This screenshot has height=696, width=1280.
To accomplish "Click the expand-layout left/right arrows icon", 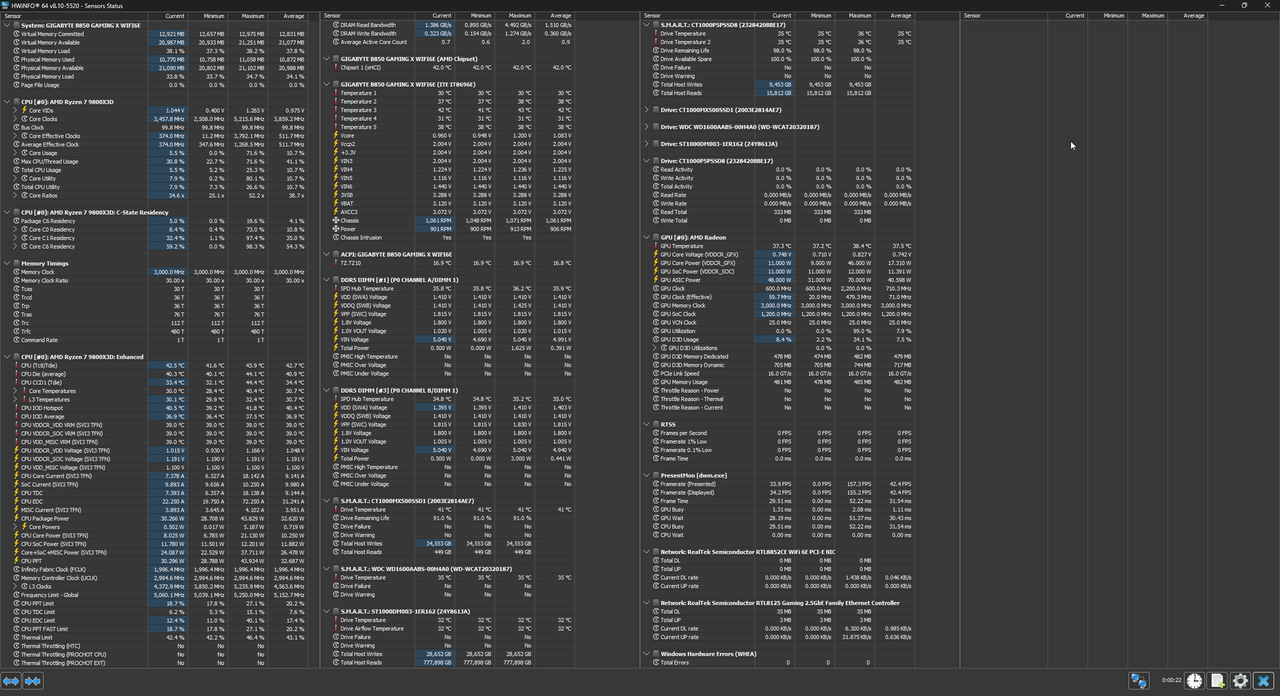I will pos(11,681).
